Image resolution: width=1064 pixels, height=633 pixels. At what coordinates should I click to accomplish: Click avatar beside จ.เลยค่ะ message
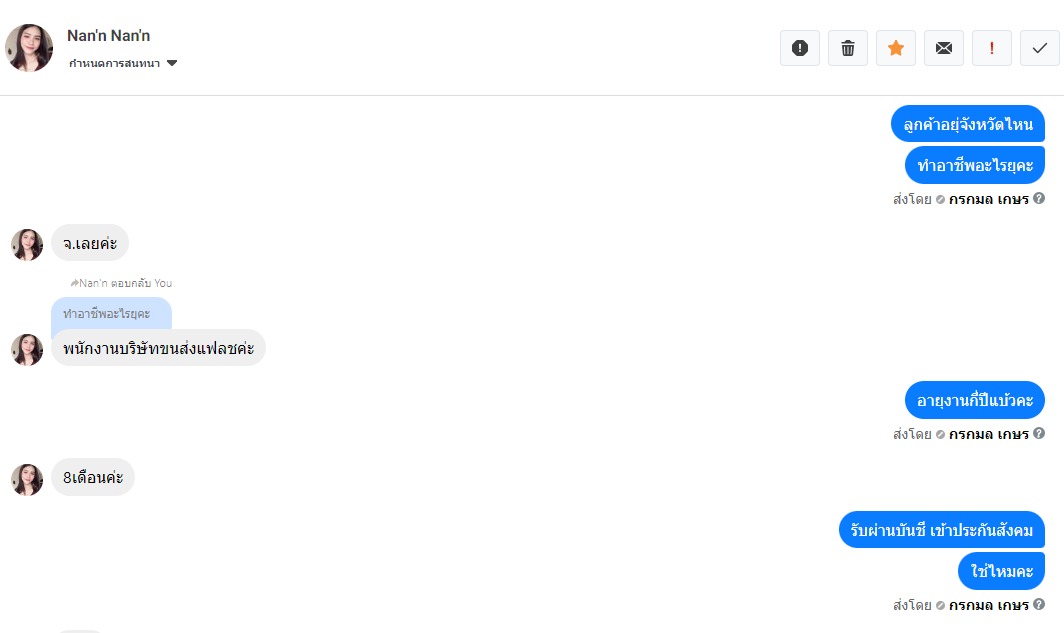tap(27, 244)
